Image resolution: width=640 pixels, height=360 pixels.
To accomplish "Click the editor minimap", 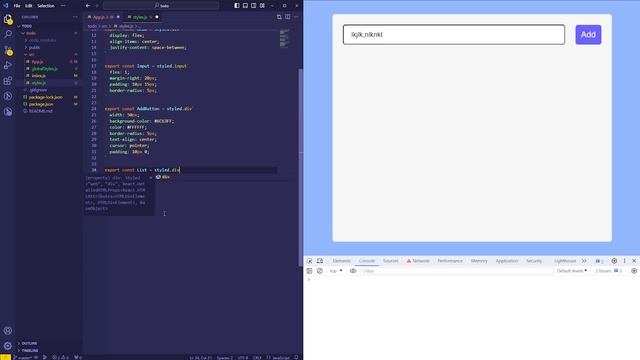I will pyautogui.click(x=285, y=38).
